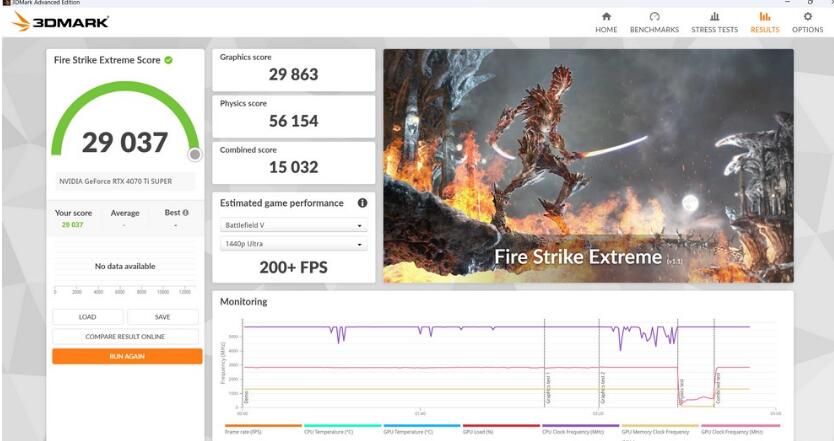
Task: Click the Graphics test 2 marker line
Action: (x=599, y=363)
